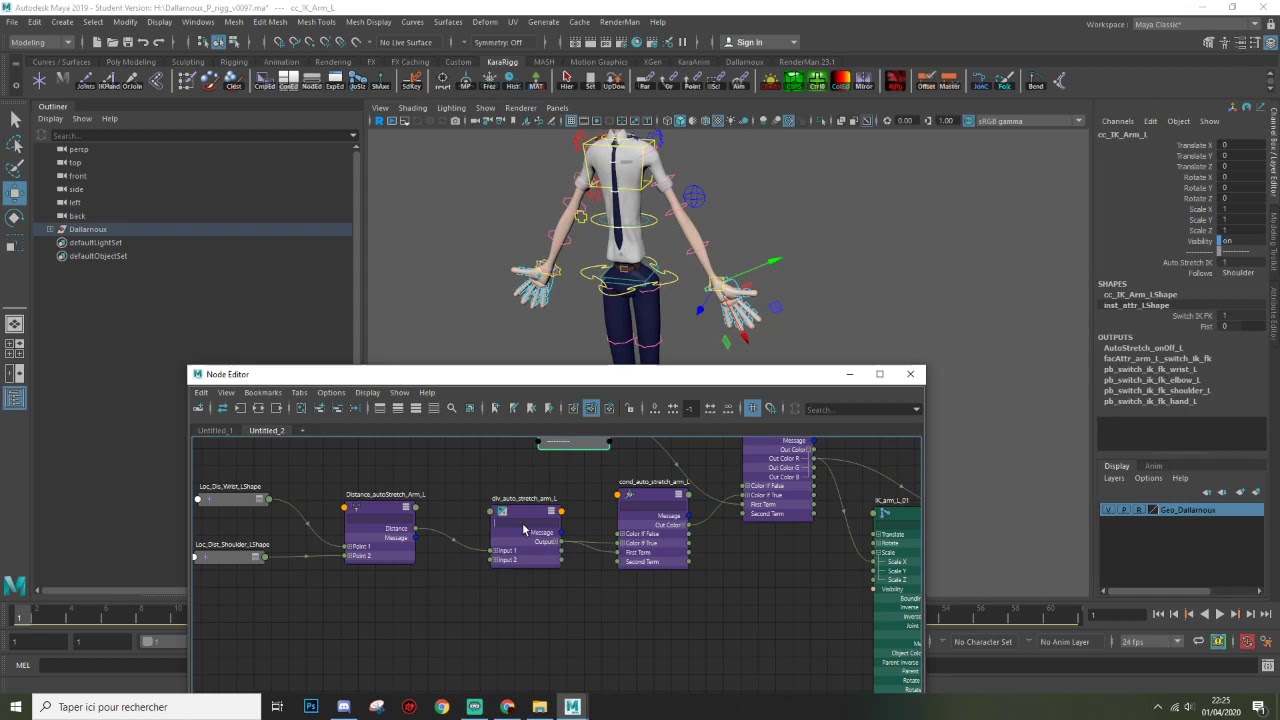
Task: Click the Hist history shelf icon
Action: tap(513, 81)
